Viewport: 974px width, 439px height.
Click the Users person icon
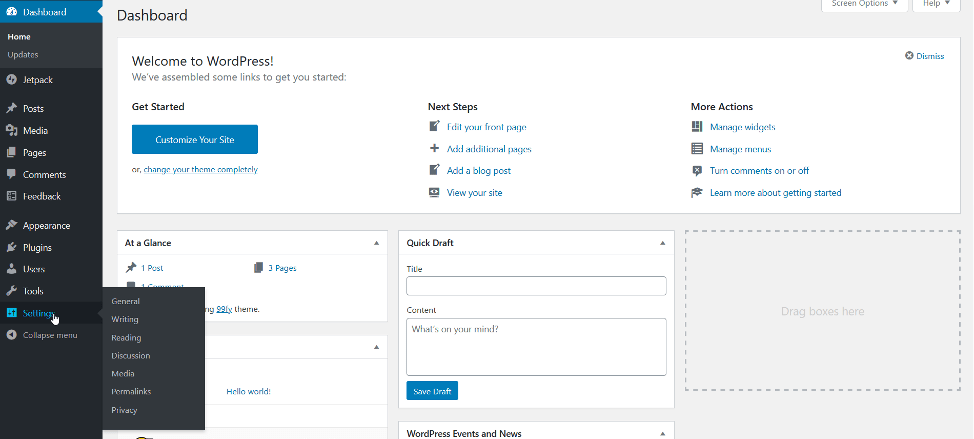11,269
